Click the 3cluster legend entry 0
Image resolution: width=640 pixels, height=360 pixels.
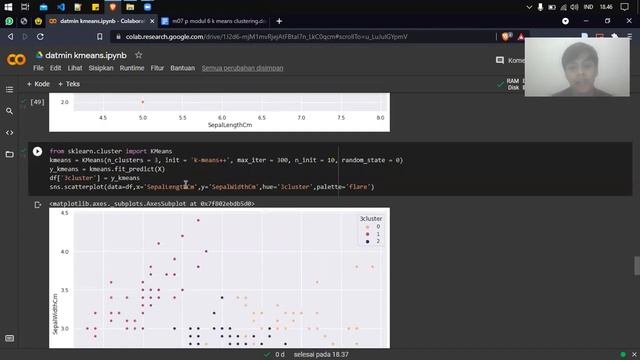[373, 227]
